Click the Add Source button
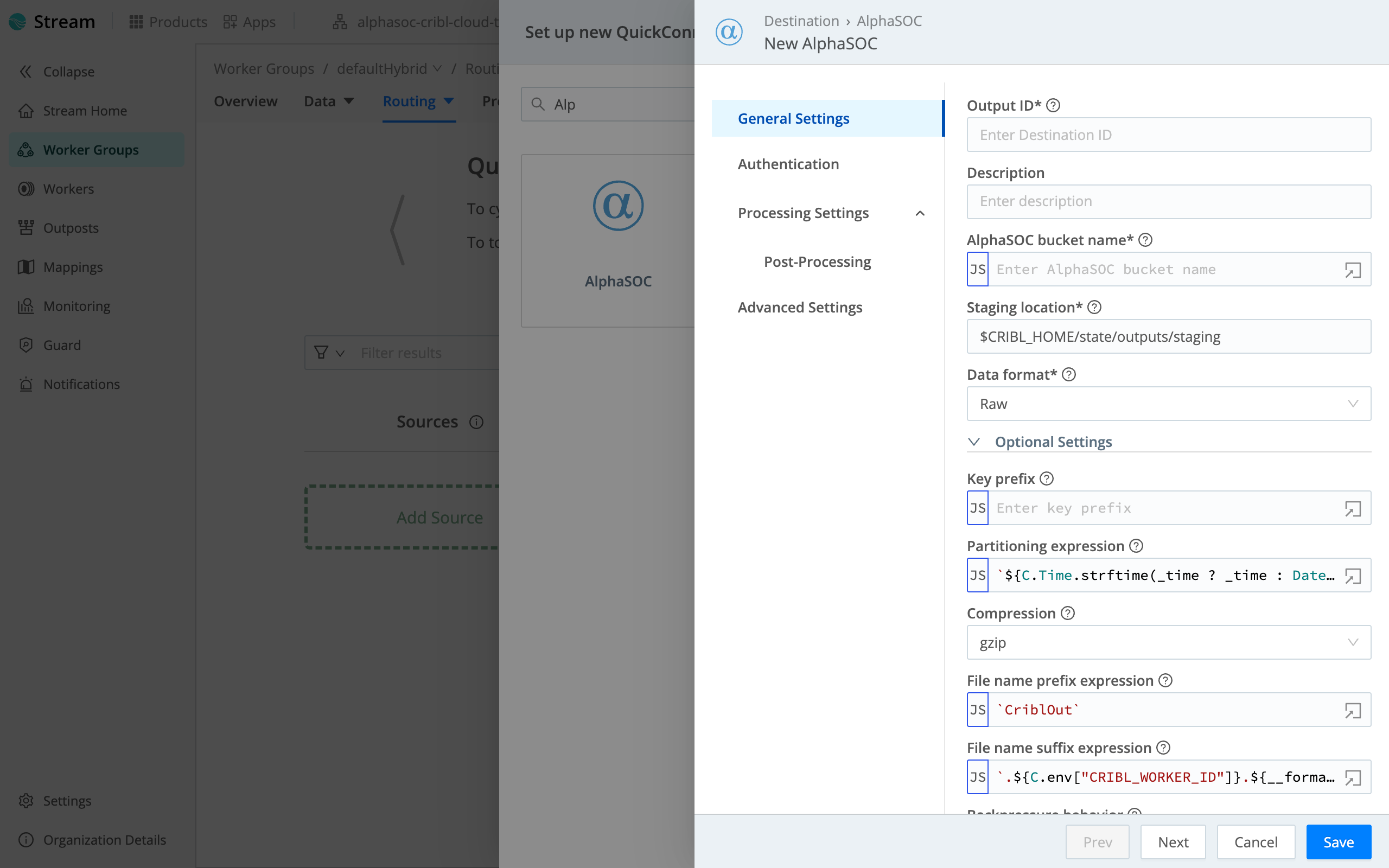 402,517
